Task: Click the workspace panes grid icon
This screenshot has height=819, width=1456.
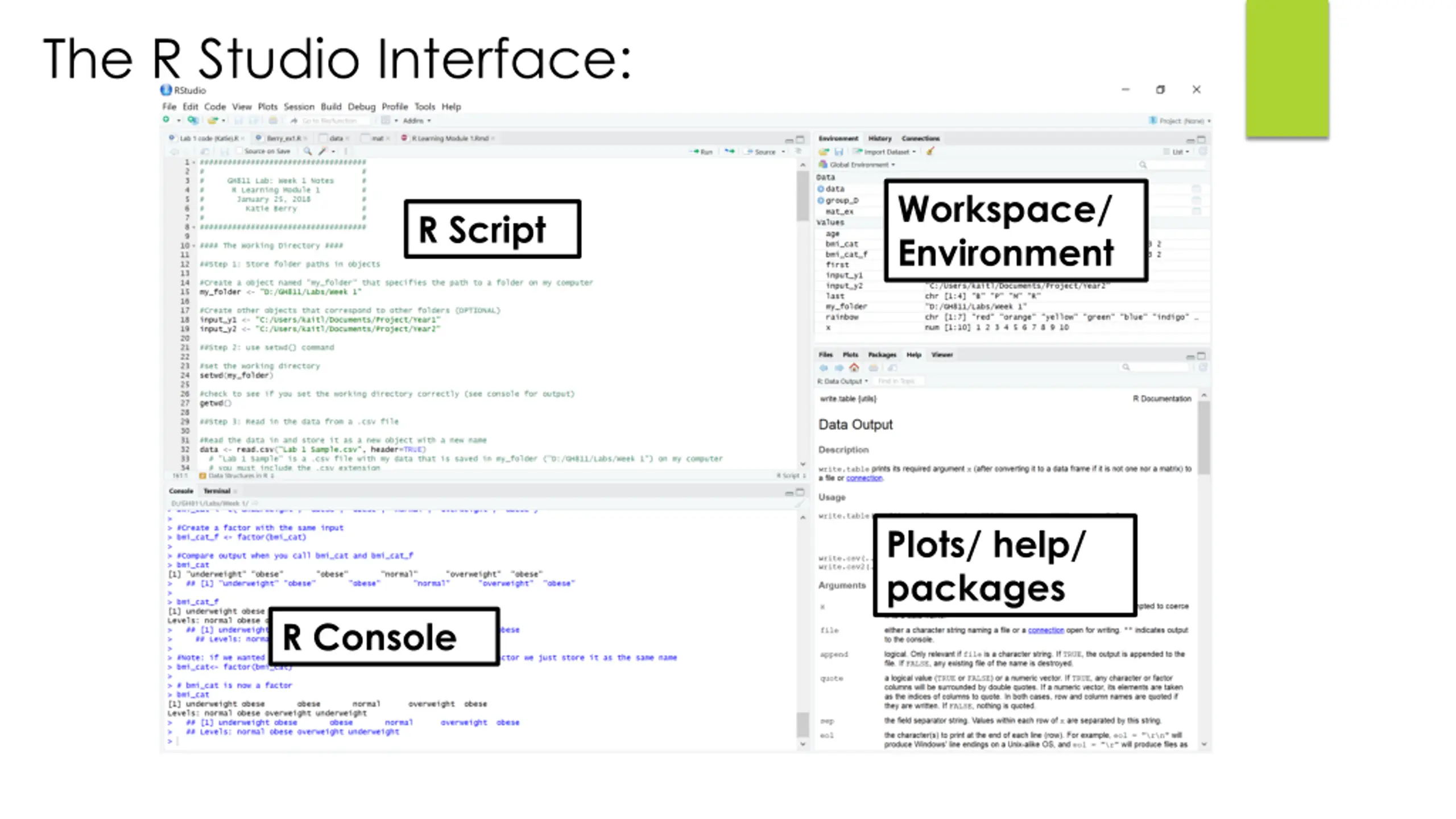Action: [386, 120]
